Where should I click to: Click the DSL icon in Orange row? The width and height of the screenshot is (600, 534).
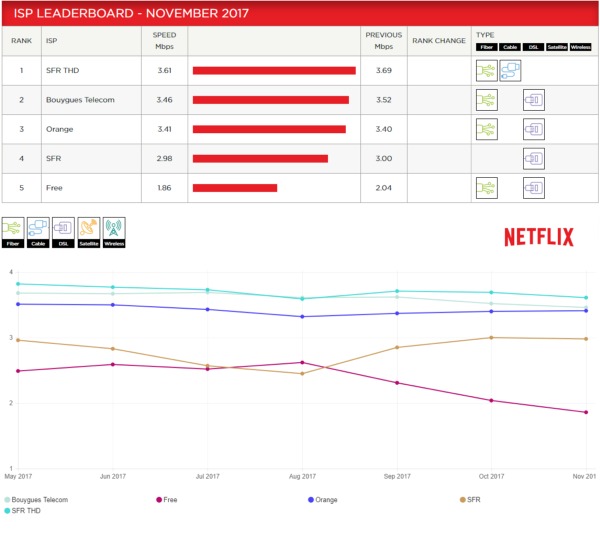(x=534, y=129)
